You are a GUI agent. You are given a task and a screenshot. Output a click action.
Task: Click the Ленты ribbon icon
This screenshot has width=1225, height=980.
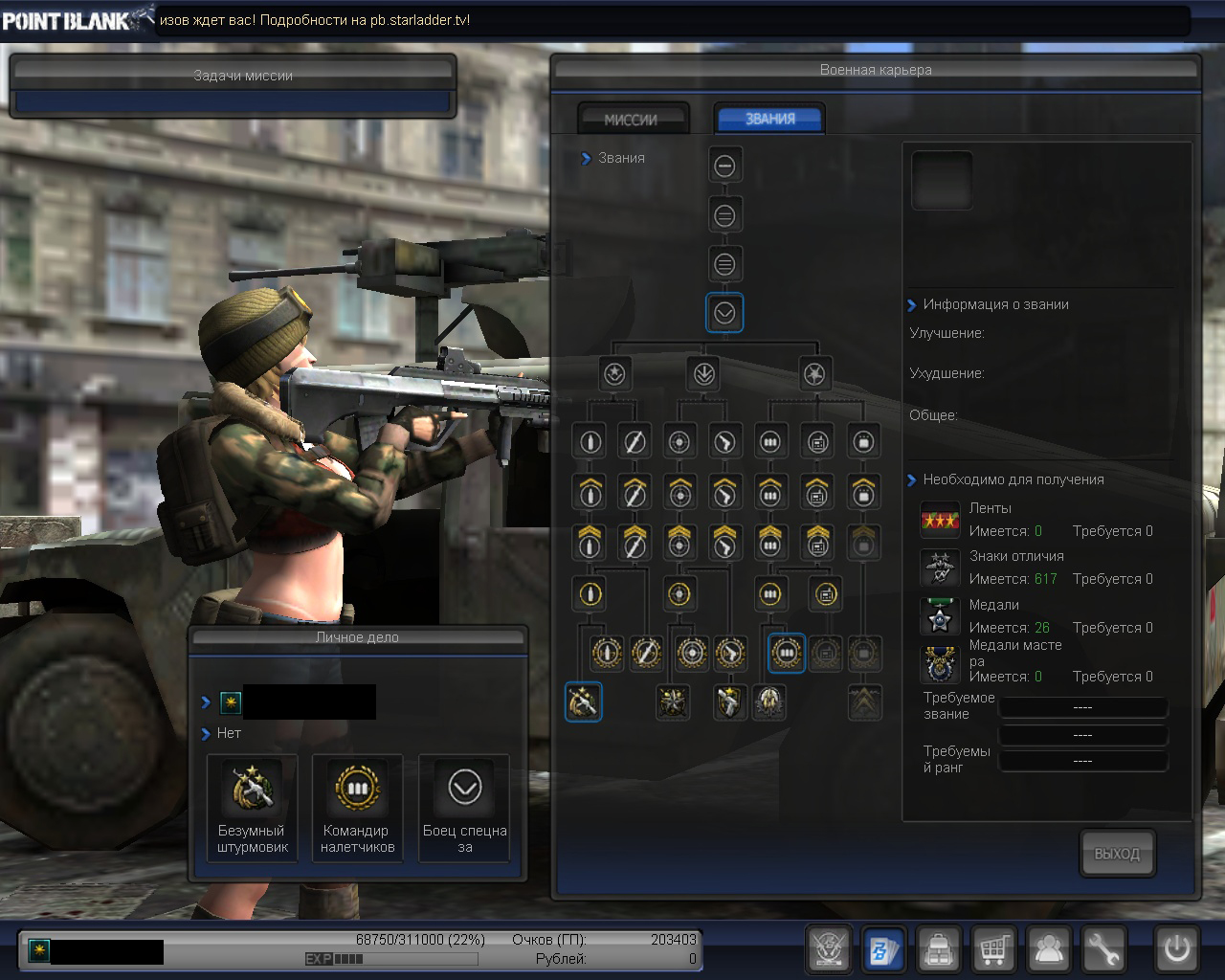coord(940,520)
